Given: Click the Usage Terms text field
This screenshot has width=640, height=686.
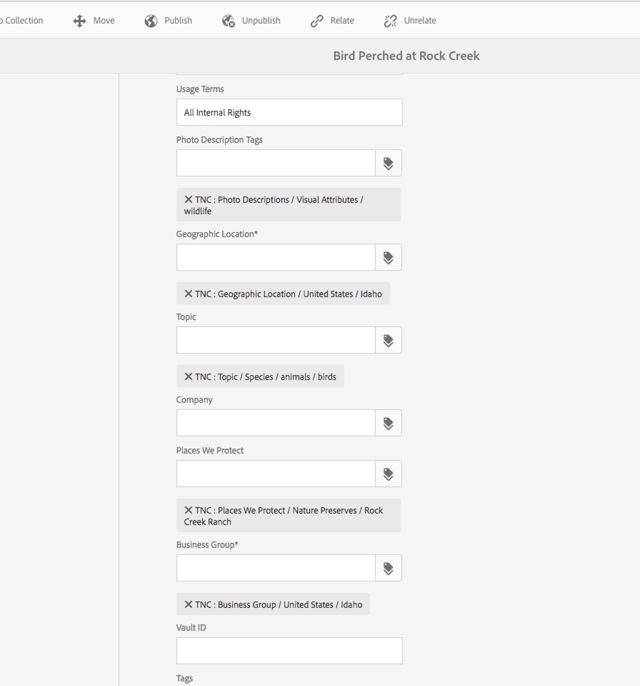Looking at the screenshot, I should point(289,112).
